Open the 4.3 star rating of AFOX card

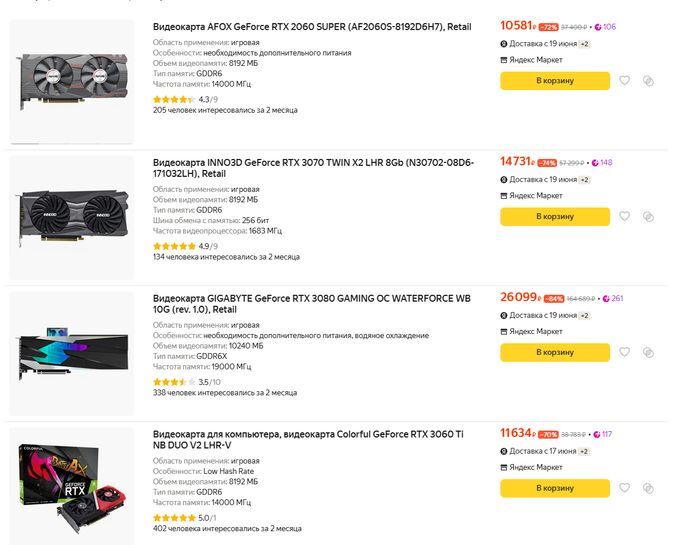[x=185, y=100]
